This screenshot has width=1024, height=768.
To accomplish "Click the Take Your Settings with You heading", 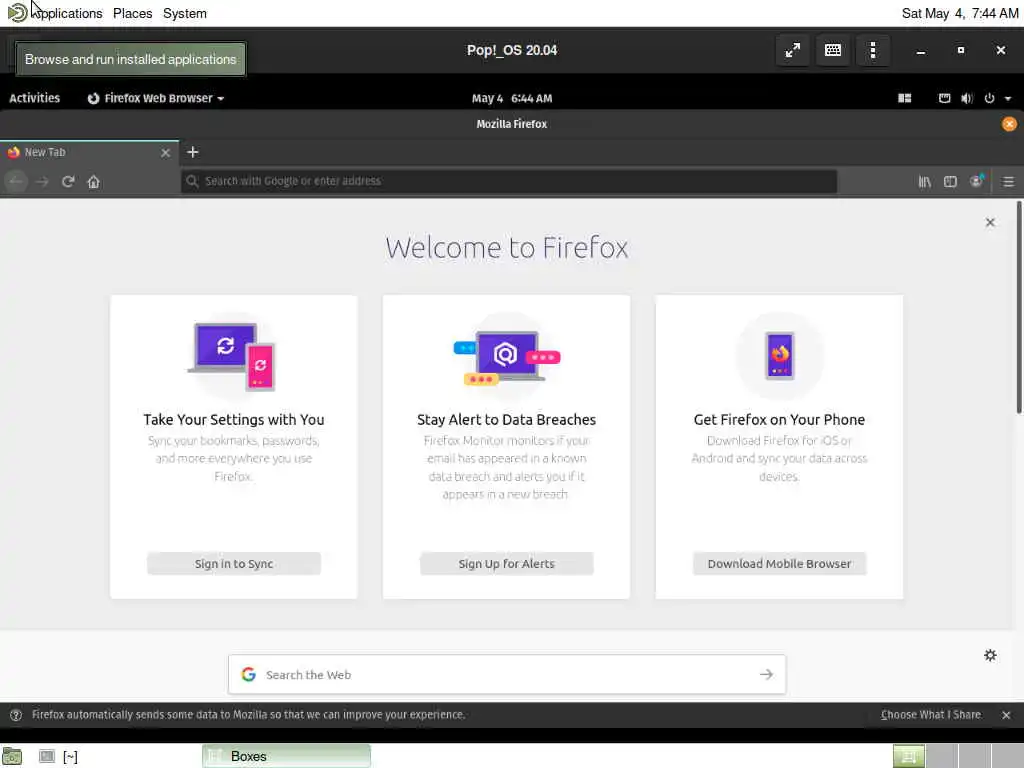I will [234, 419].
